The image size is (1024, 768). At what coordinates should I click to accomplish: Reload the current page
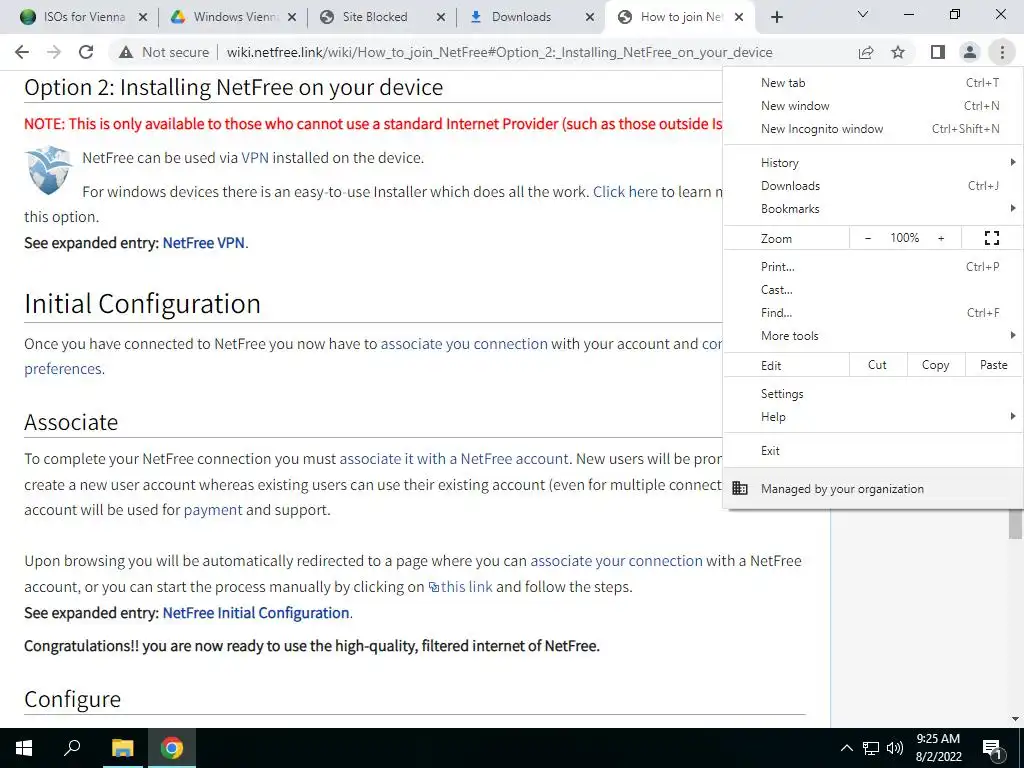click(86, 52)
